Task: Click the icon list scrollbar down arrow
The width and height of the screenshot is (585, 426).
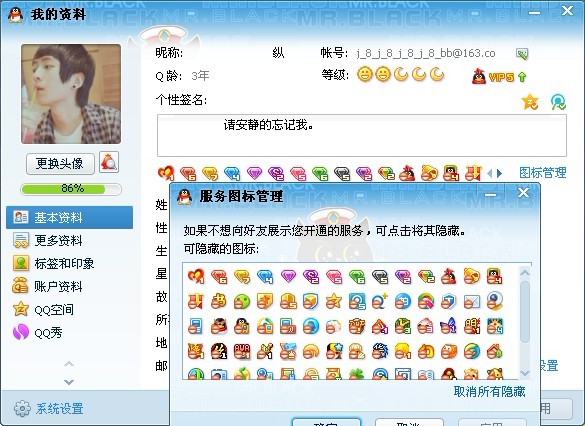Action: [x=525, y=373]
